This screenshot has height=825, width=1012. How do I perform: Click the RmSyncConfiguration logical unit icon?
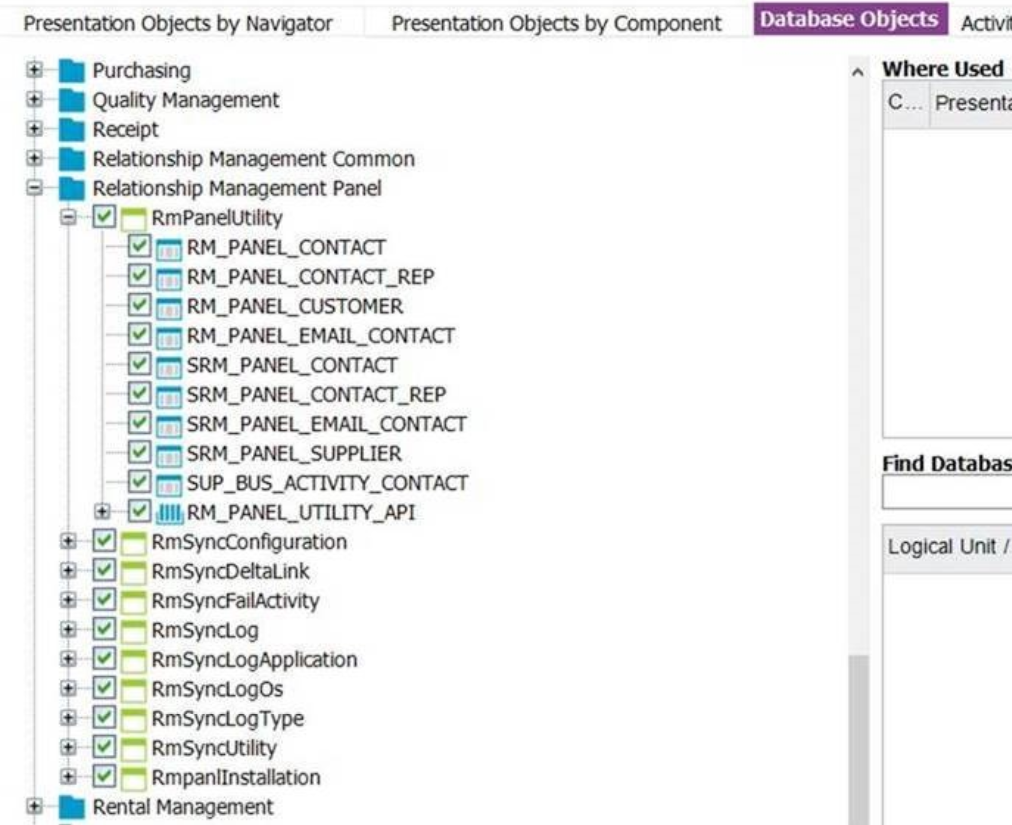point(134,543)
